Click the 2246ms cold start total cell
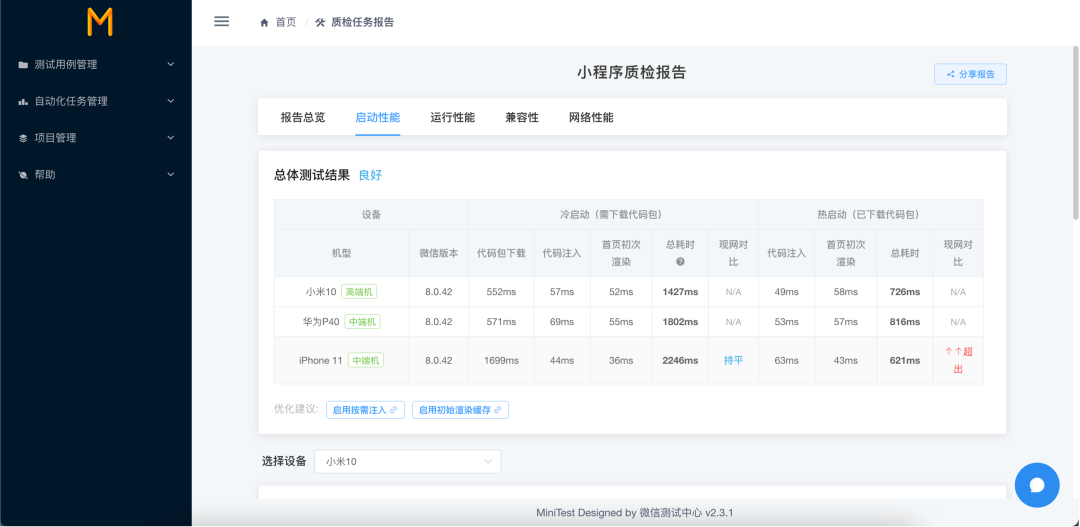The width and height of the screenshot is (1080, 527). tap(681, 360)
